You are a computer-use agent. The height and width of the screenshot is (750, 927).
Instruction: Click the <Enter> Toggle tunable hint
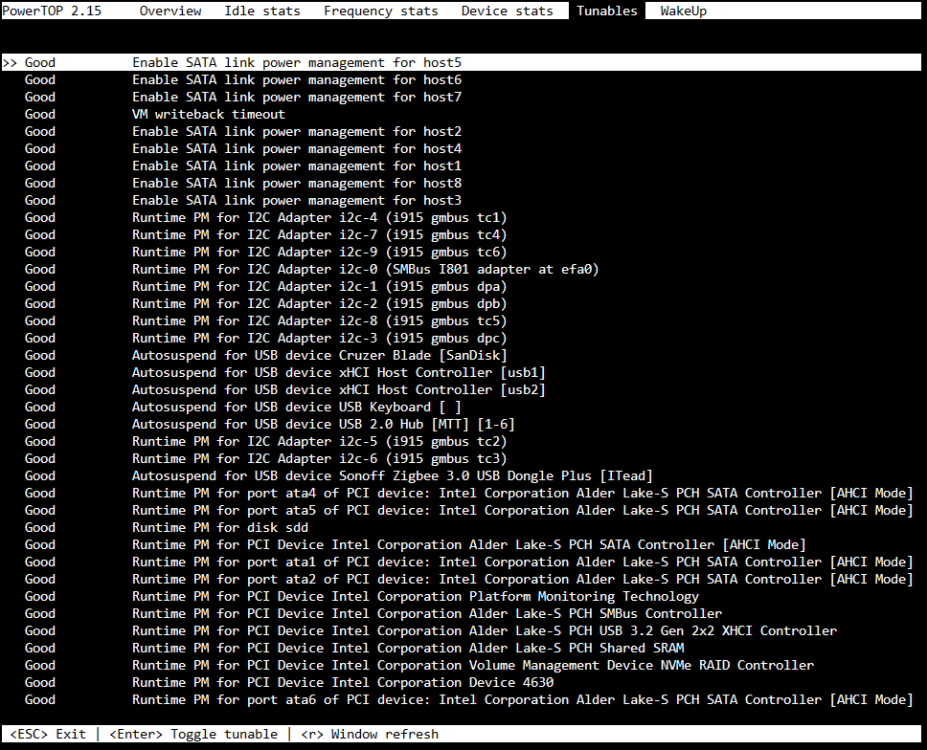[x=193, y=734]
